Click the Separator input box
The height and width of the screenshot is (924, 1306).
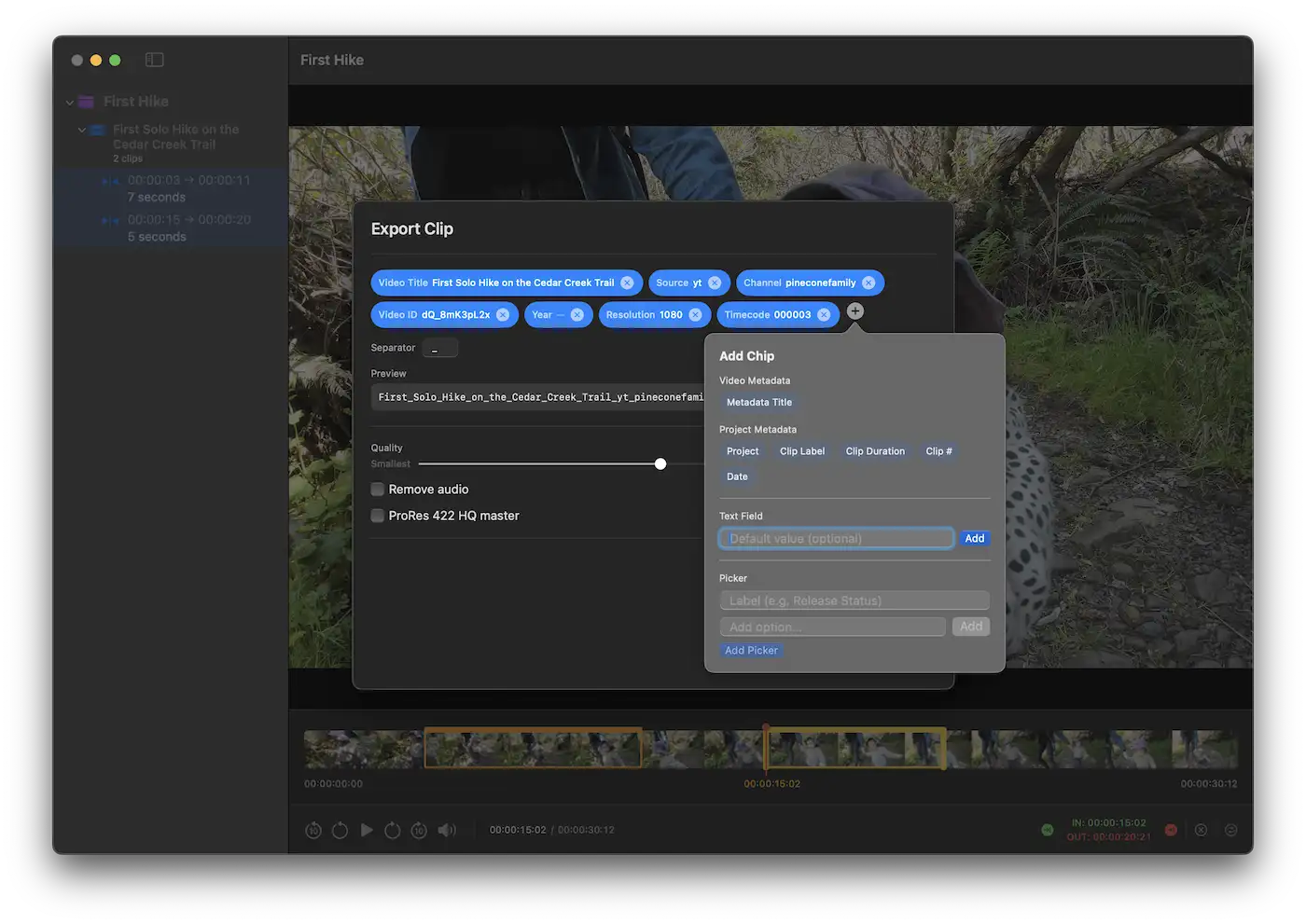coord(439,349)
